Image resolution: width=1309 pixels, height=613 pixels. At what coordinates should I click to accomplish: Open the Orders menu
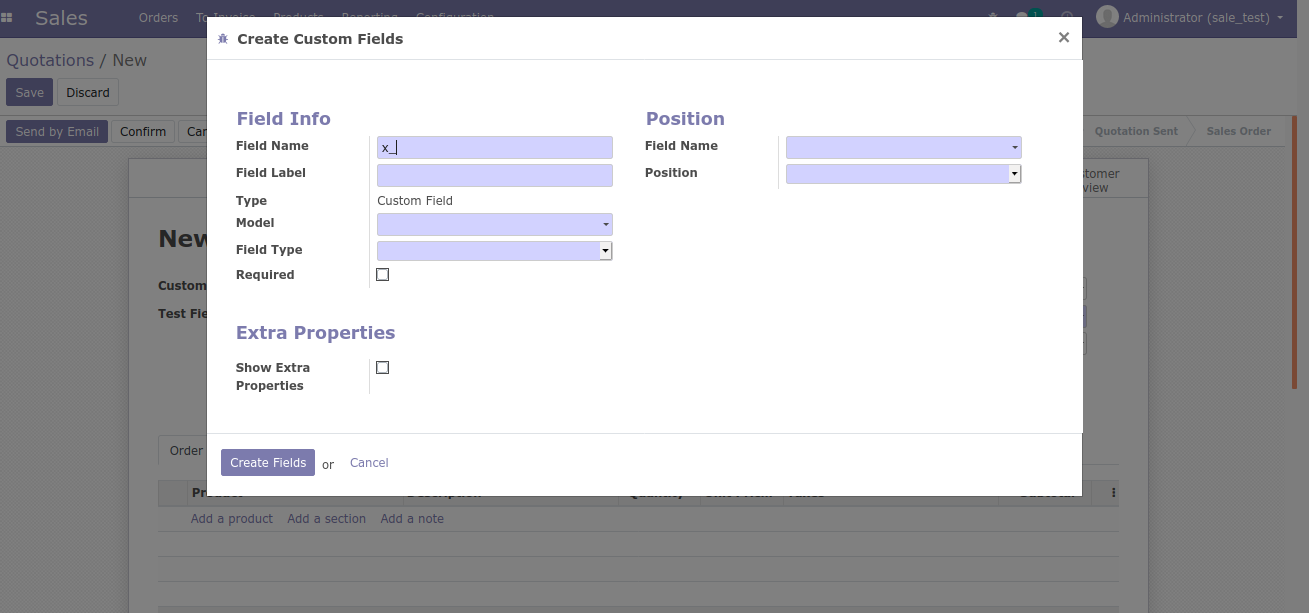coord(158,17)
